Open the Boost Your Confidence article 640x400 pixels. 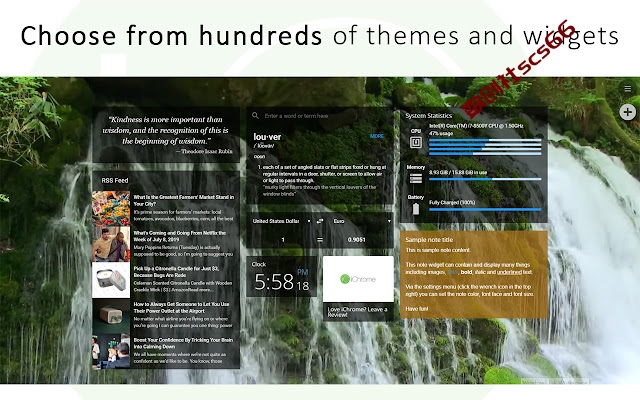tap(183, 343)
